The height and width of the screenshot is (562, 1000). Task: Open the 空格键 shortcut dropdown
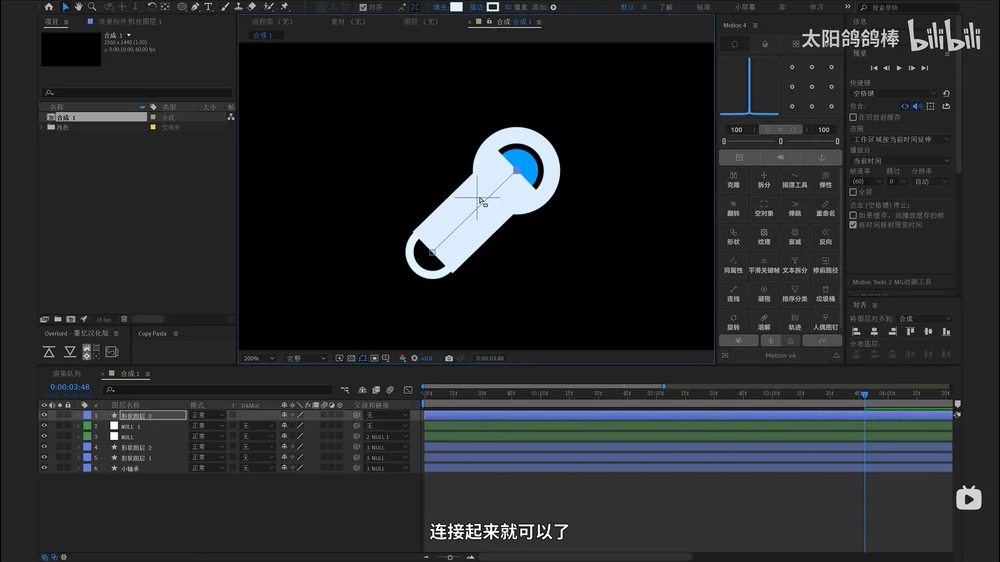pyautogui.click(x=893, y=94)
